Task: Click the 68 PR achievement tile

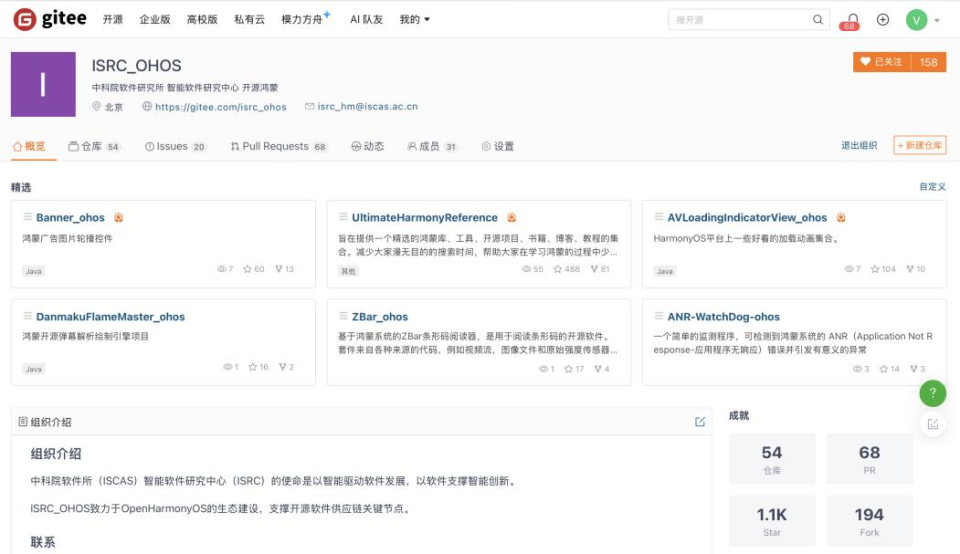Action: tap(869, 459)
